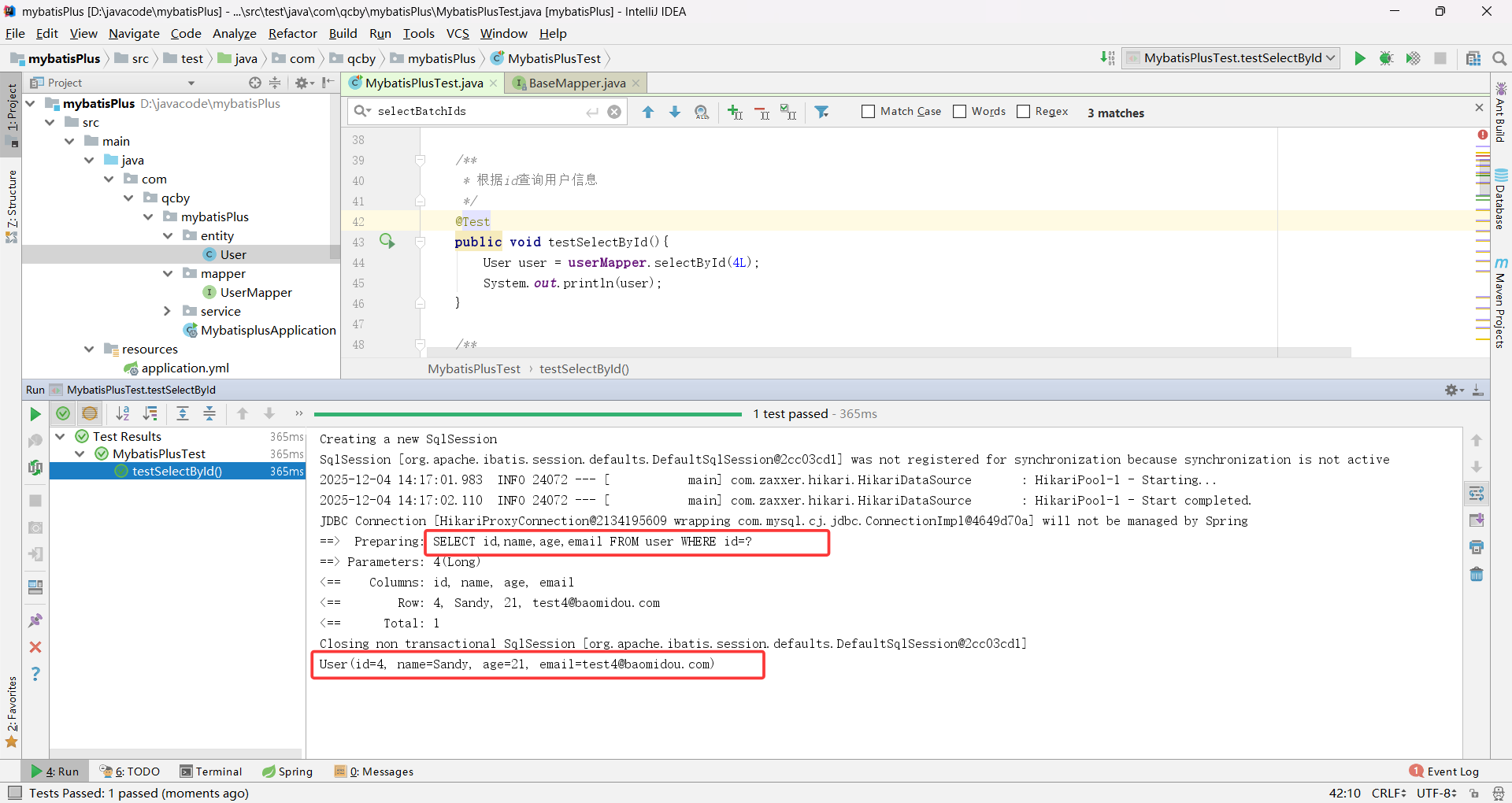Open the Navigate menu
Screen dimensions: 1512x803
(134, 33)
